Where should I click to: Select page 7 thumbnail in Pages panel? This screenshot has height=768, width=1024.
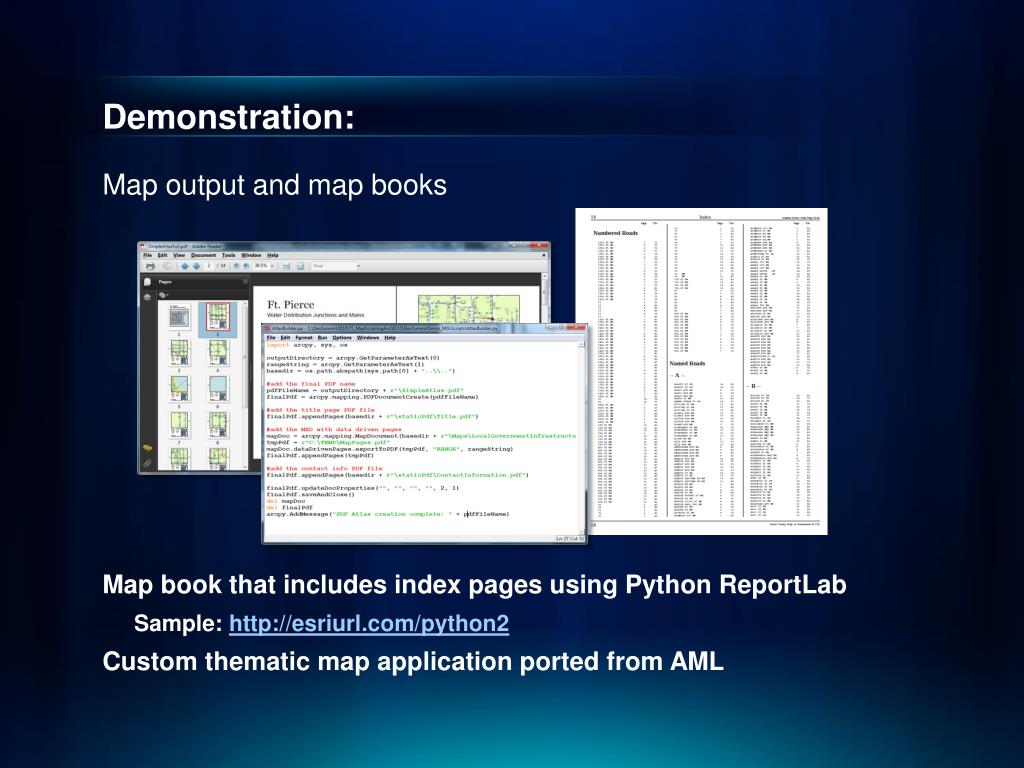[x=180, y=424]
